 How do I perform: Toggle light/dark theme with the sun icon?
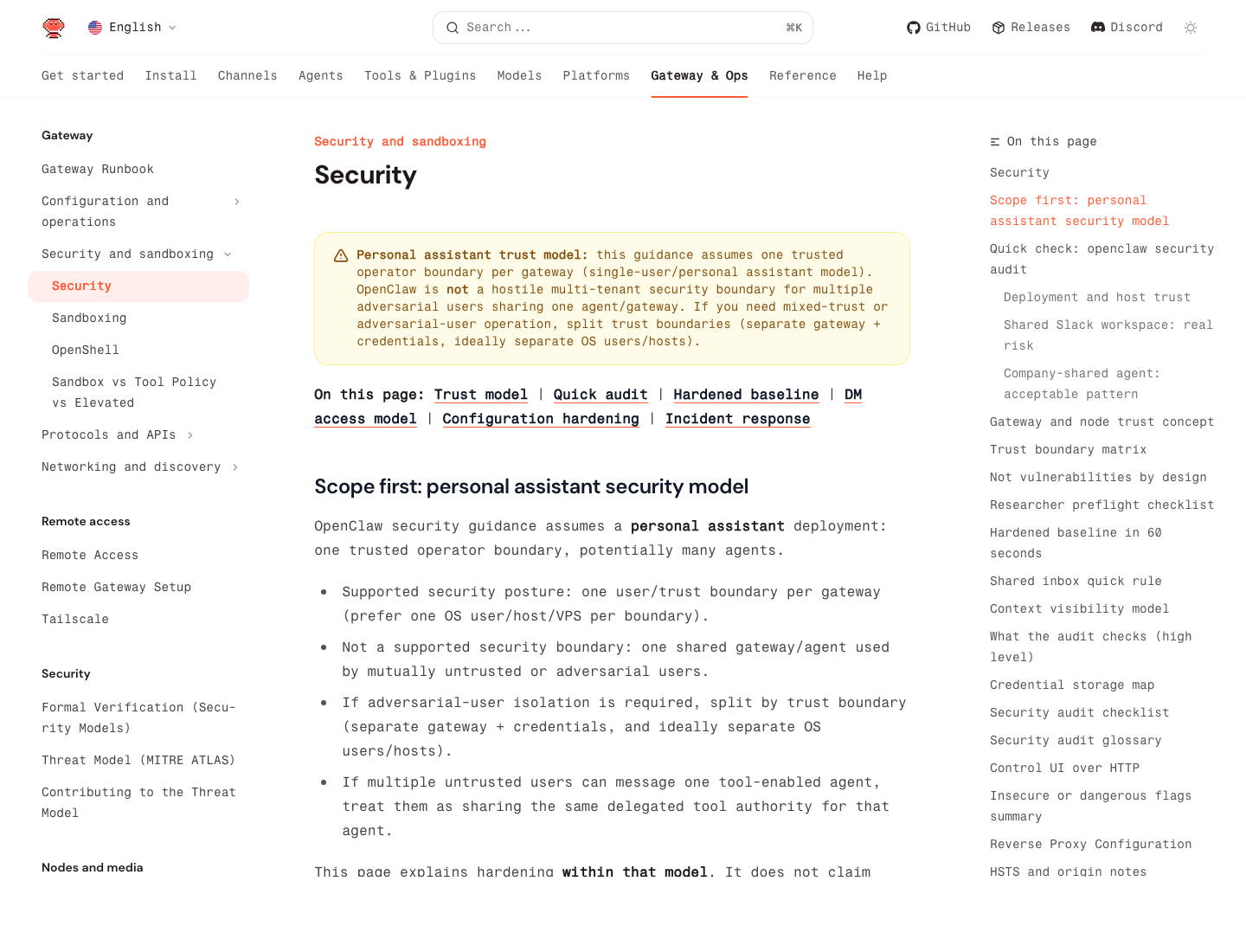click(1191, 28)
